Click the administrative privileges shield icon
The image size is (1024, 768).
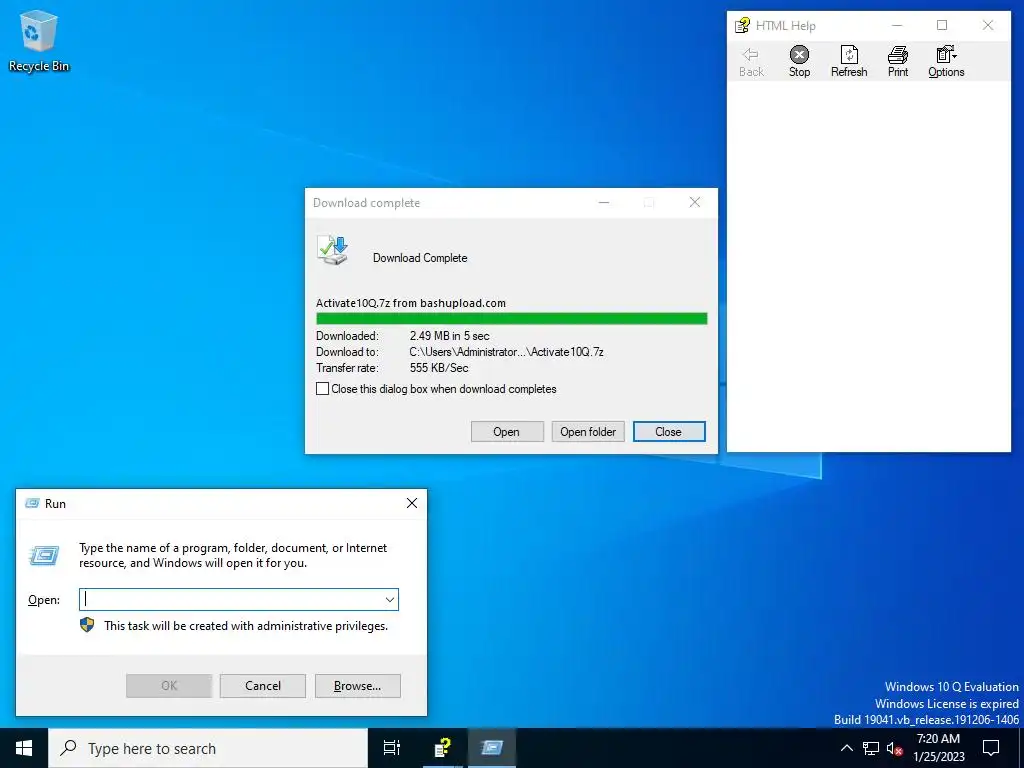(x=87, y=625)
